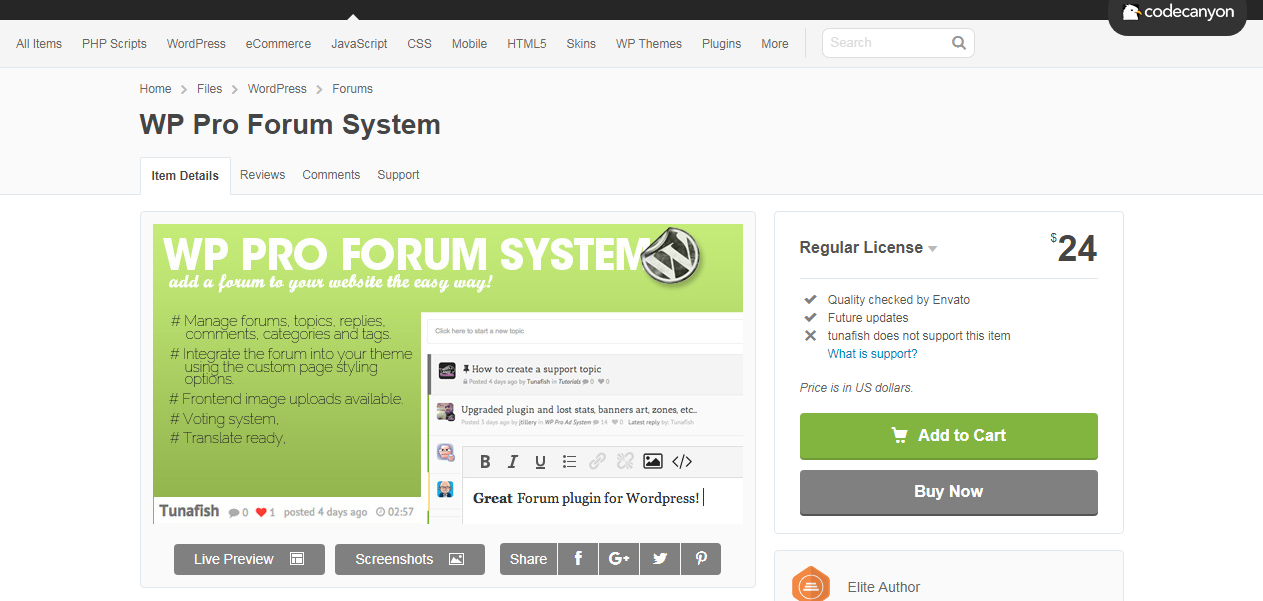The width and height of the screenshot is (1263, 601).
Task: Click the shopping cart icon on Add to Cart
Action: pos(899,435)
